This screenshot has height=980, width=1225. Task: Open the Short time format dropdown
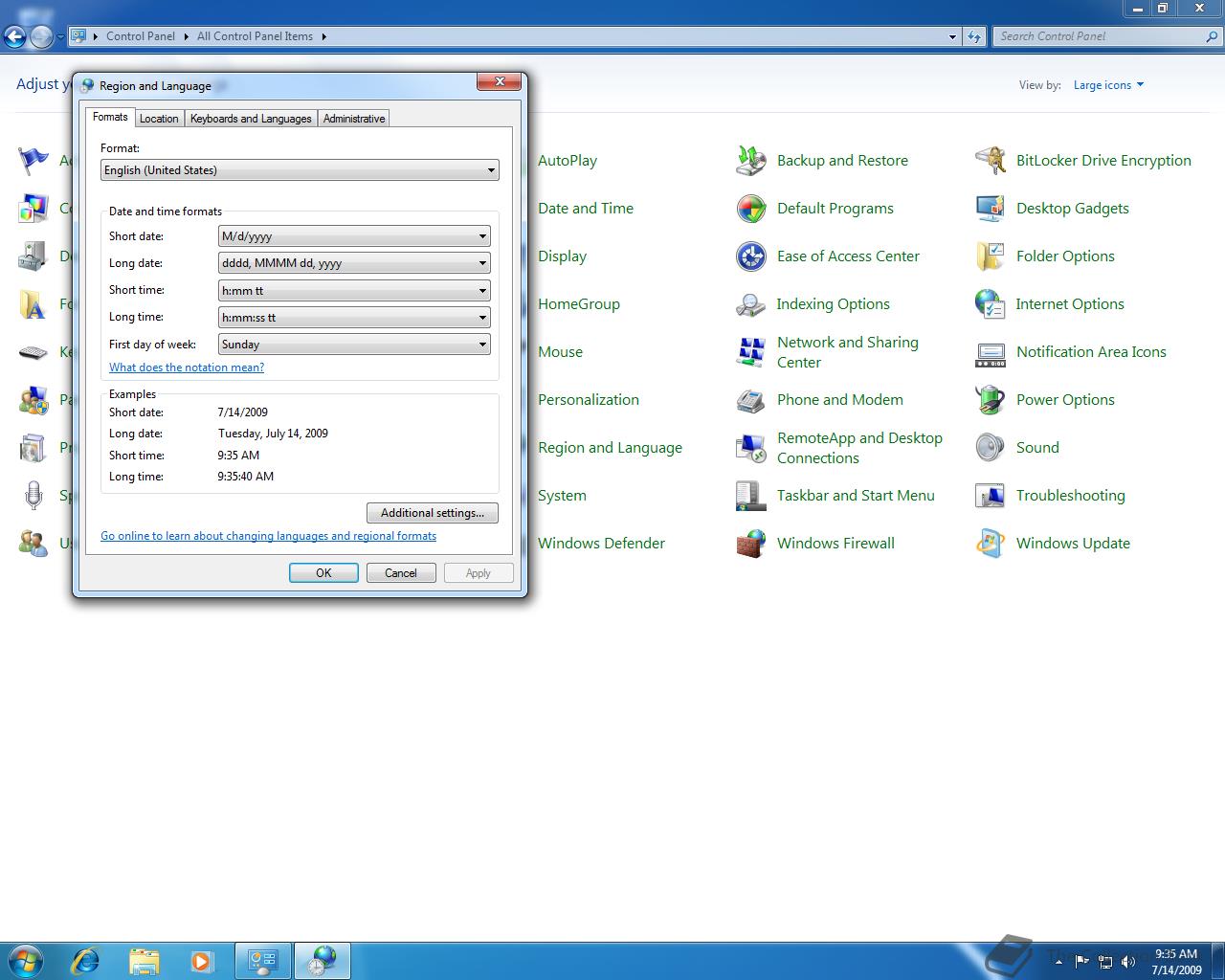pyautogui.click(x=354, y=290)
